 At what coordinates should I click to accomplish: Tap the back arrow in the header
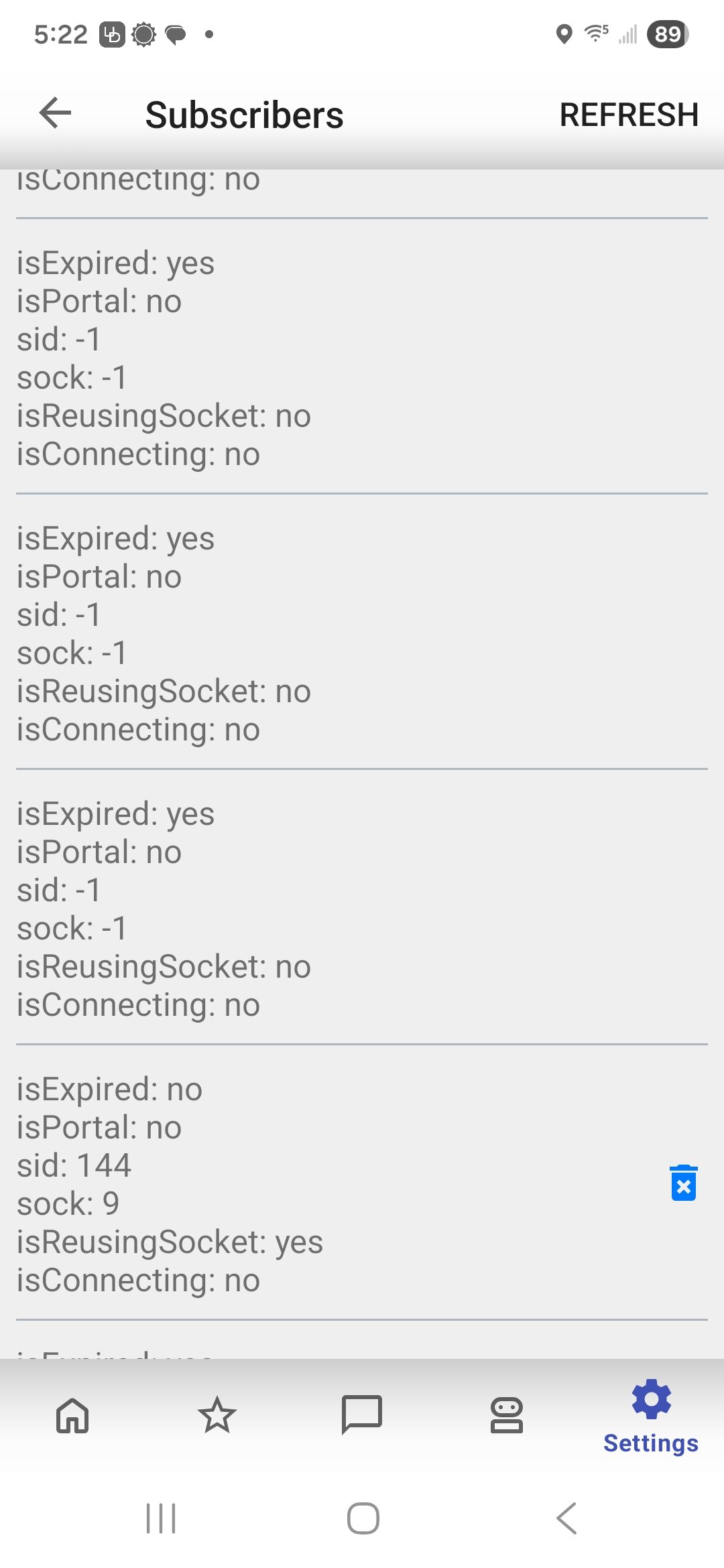click(x=55, y=113)
